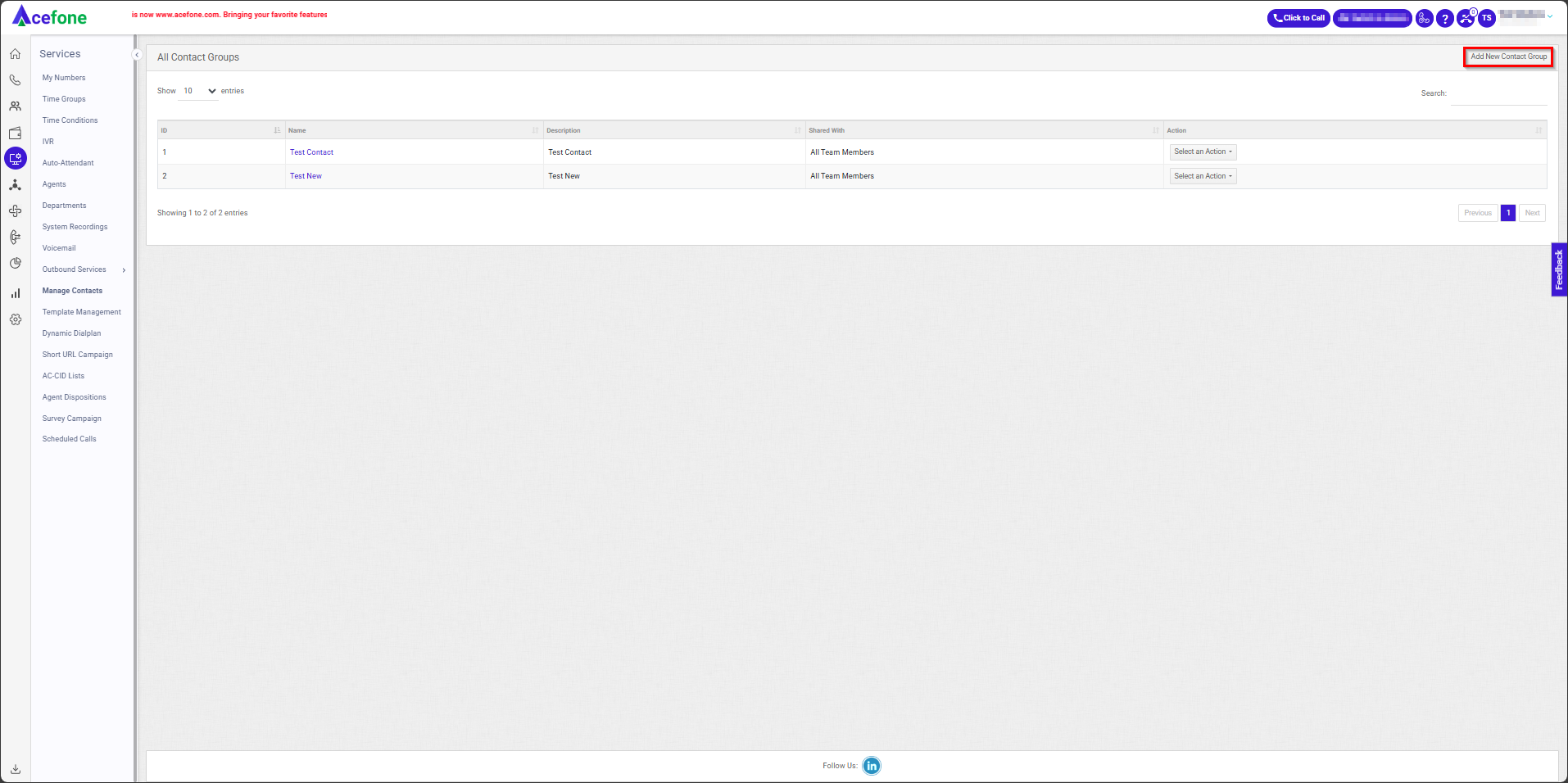Click into the Search input field
The image size is (1568, 783).
pos(1498,94)
